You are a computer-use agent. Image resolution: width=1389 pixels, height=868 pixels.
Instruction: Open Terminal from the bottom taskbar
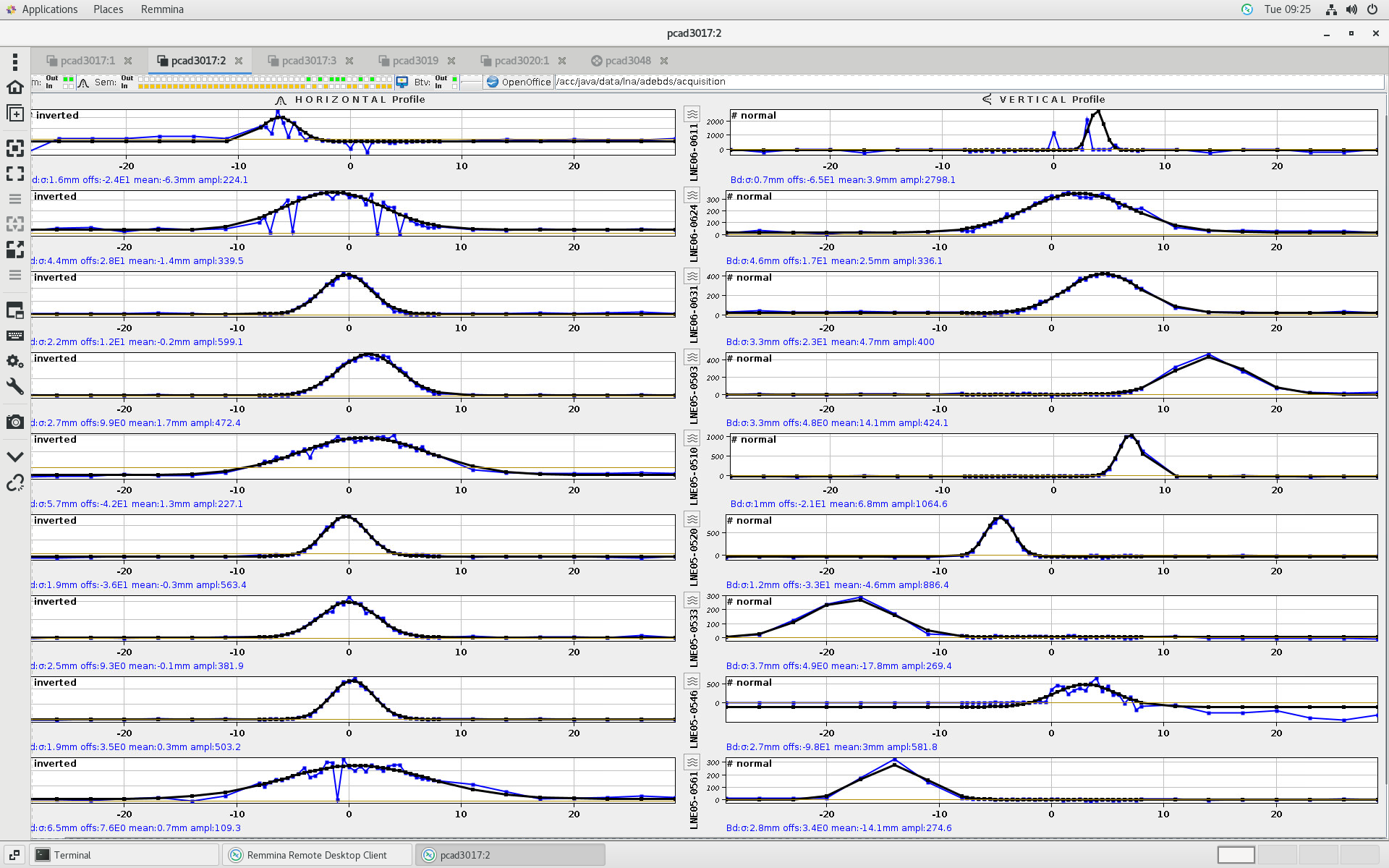pyautogui.click(x=72, y=855)
